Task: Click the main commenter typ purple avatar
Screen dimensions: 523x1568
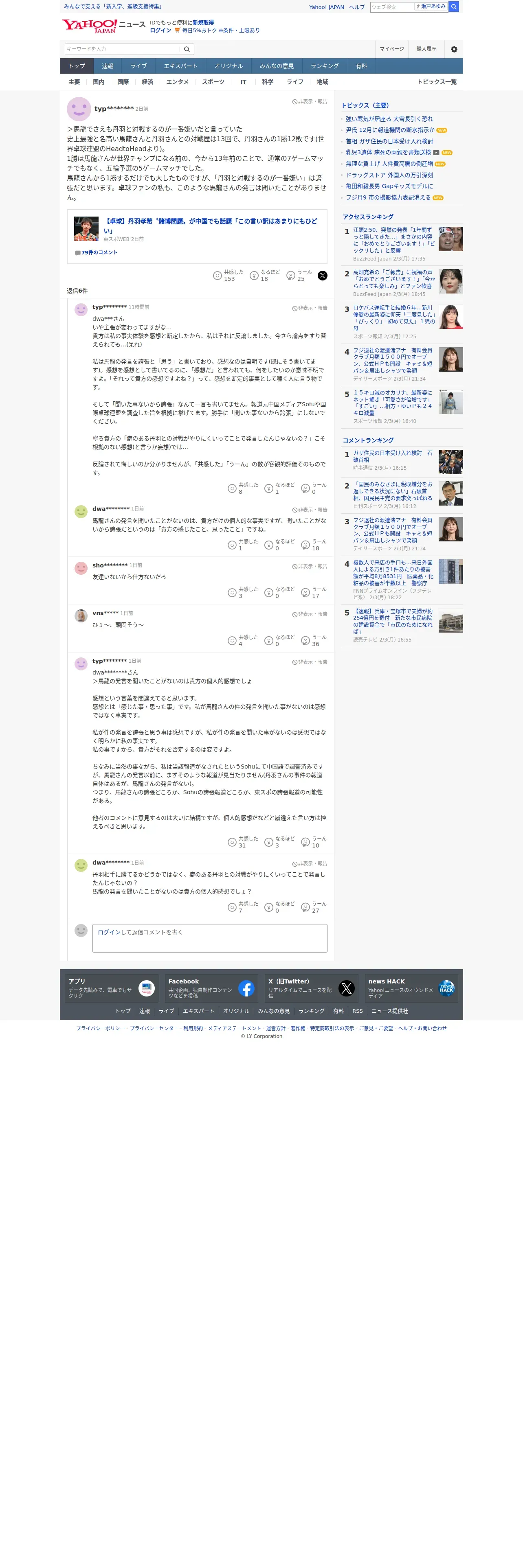Action: point(79,109)
